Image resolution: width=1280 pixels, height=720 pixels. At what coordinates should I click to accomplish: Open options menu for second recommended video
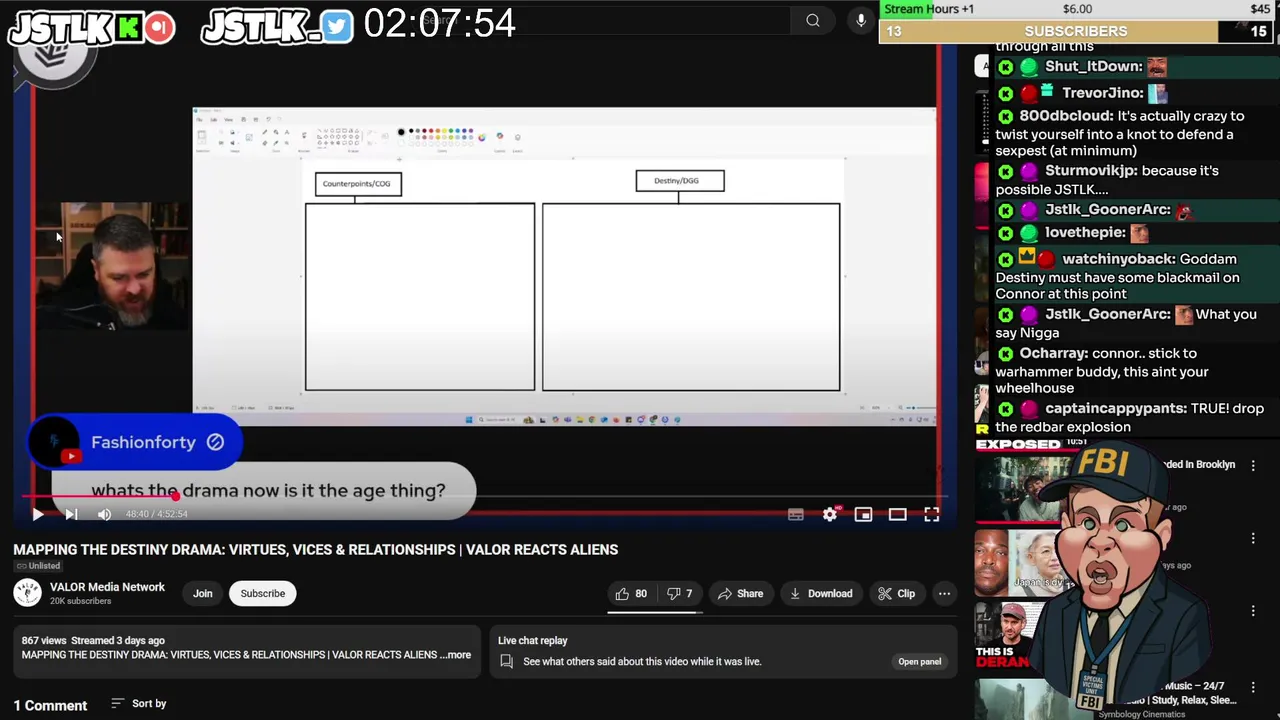pyautogui.click(x=1253, y=539)
